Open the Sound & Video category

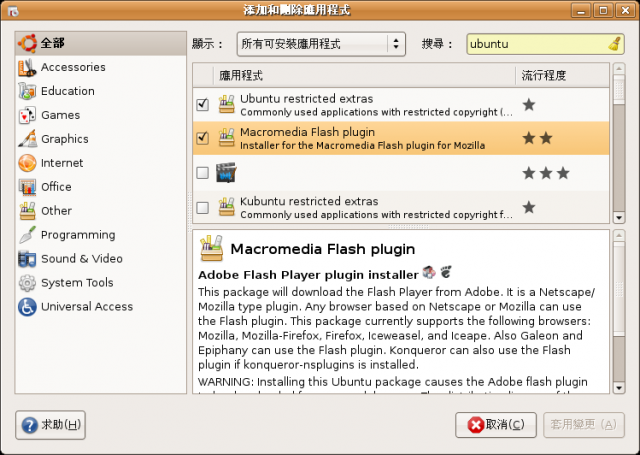tap(101, 259)
